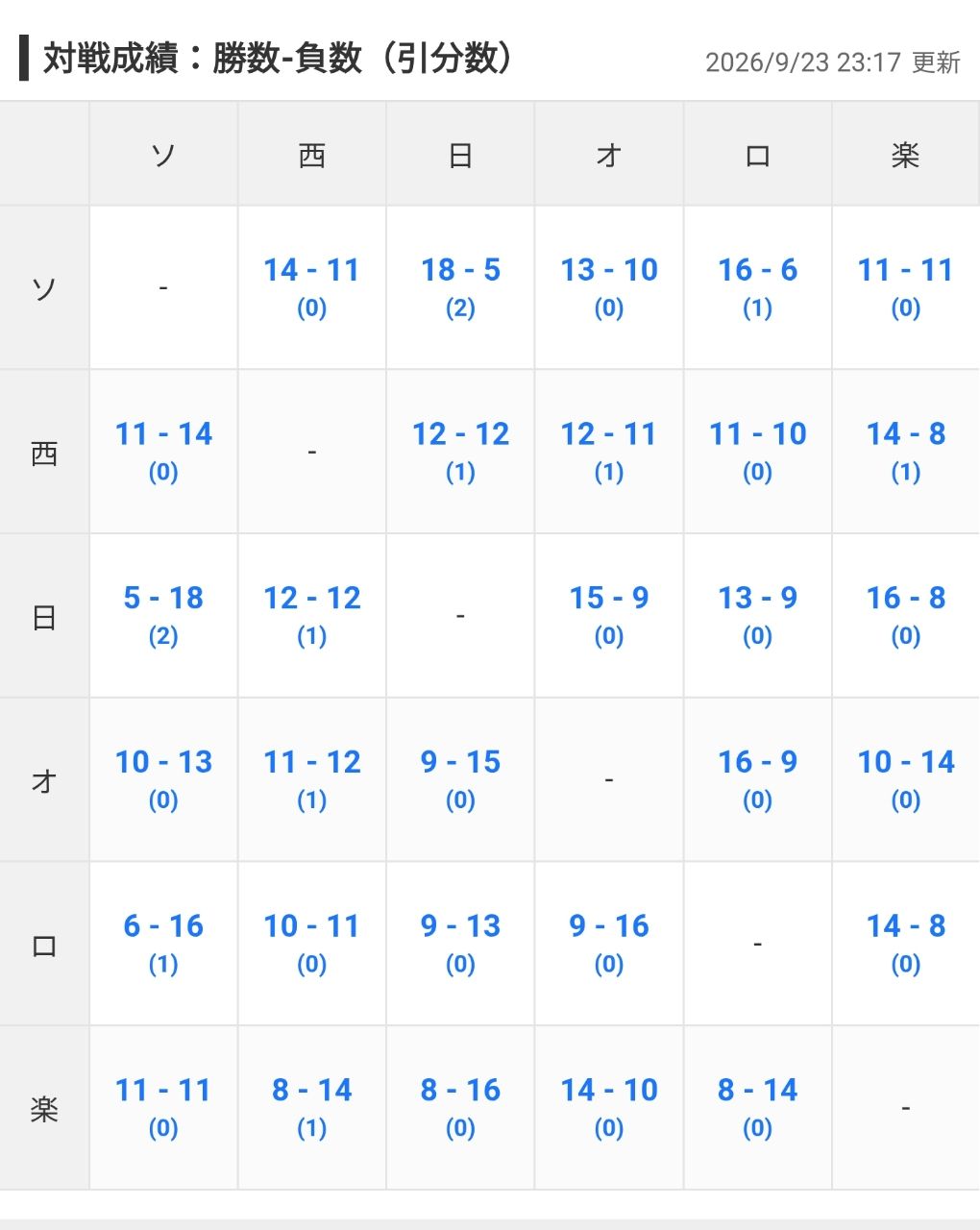Open the ソ vs 楽 record 11 - 11
The height and width of the screenshot is (1230, 980).
[x=905, y=286]
